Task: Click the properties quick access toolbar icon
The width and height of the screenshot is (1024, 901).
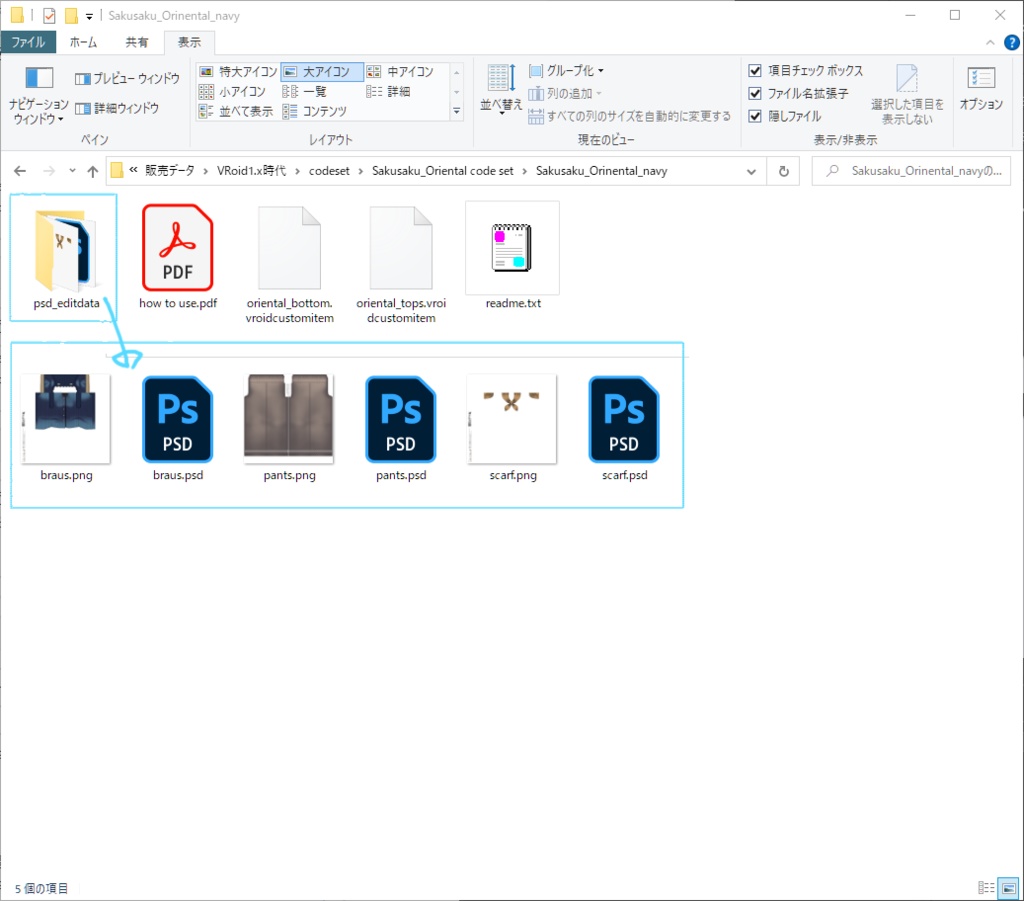Action: pos(49,15)
